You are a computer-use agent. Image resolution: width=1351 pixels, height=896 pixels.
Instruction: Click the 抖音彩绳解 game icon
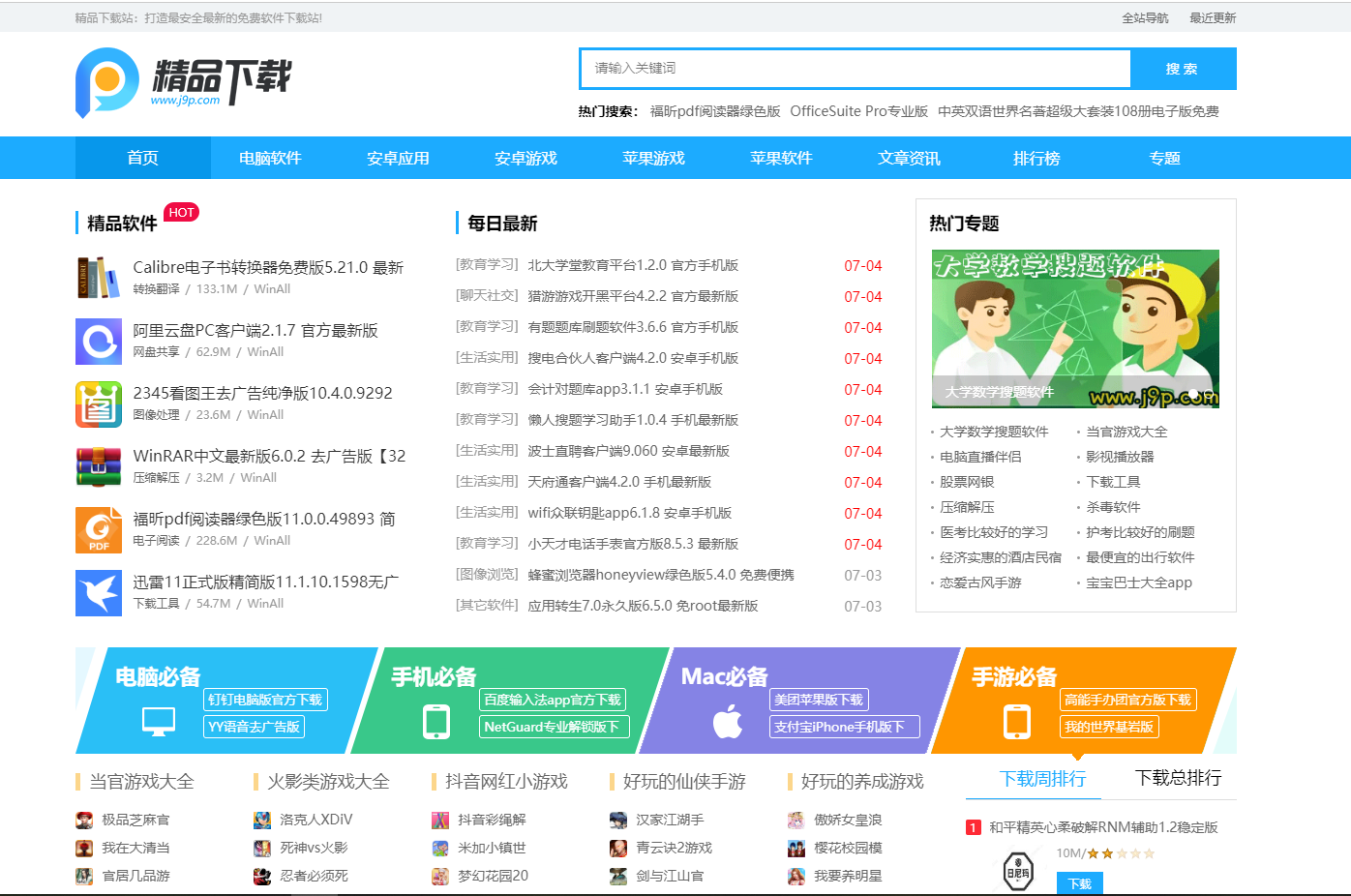440,821
